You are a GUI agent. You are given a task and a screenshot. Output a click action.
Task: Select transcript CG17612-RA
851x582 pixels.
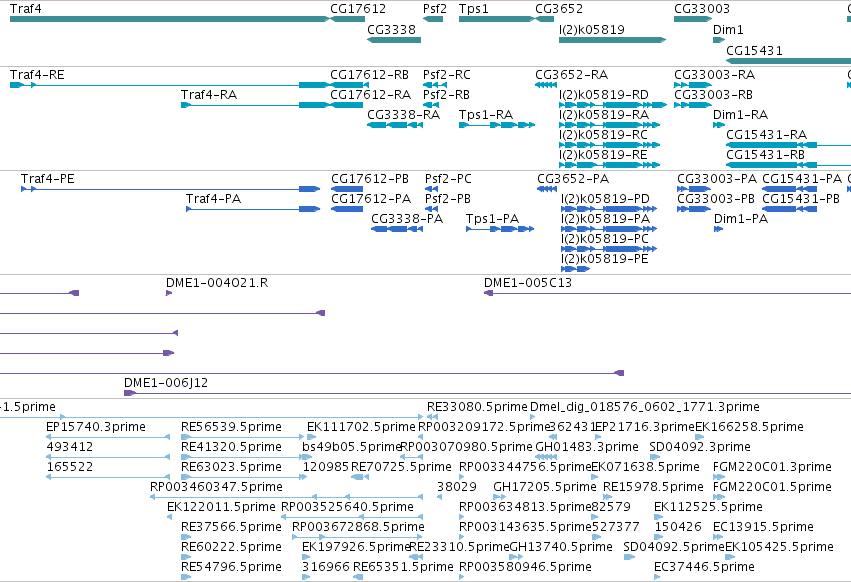pos(347,105)
